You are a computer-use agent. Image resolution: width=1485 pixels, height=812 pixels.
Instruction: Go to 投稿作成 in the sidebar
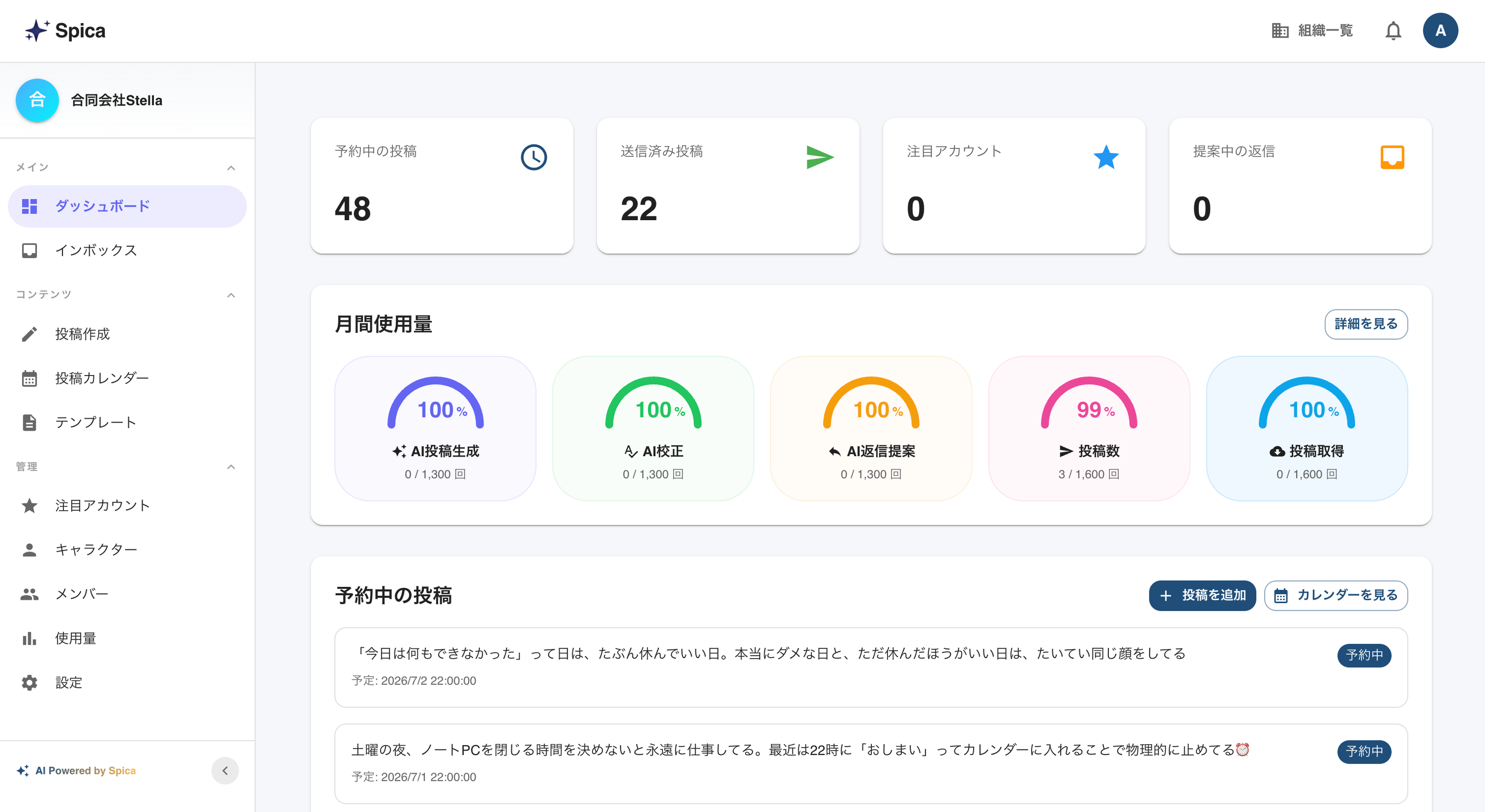(x=127, y=334)
